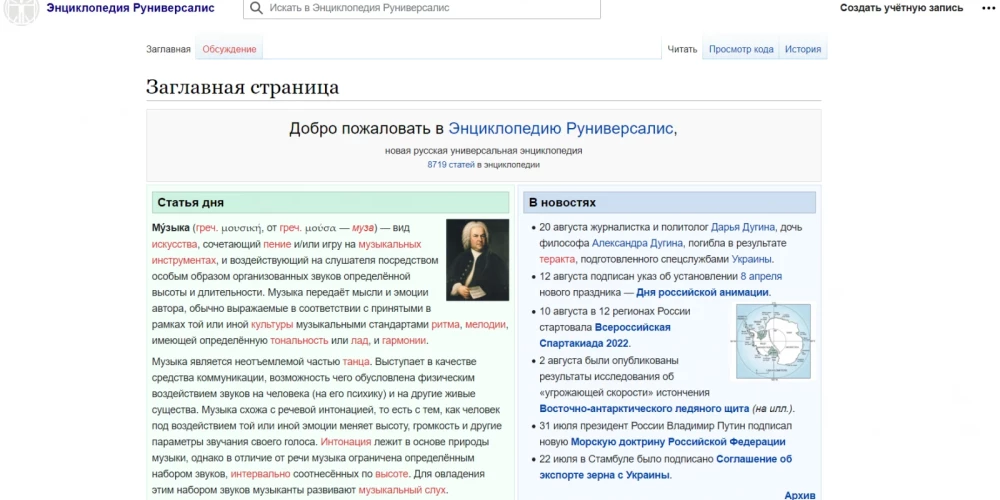1000x500 pixels.
Task: Click the "8719 статей" link
Action: click(451, 165)
